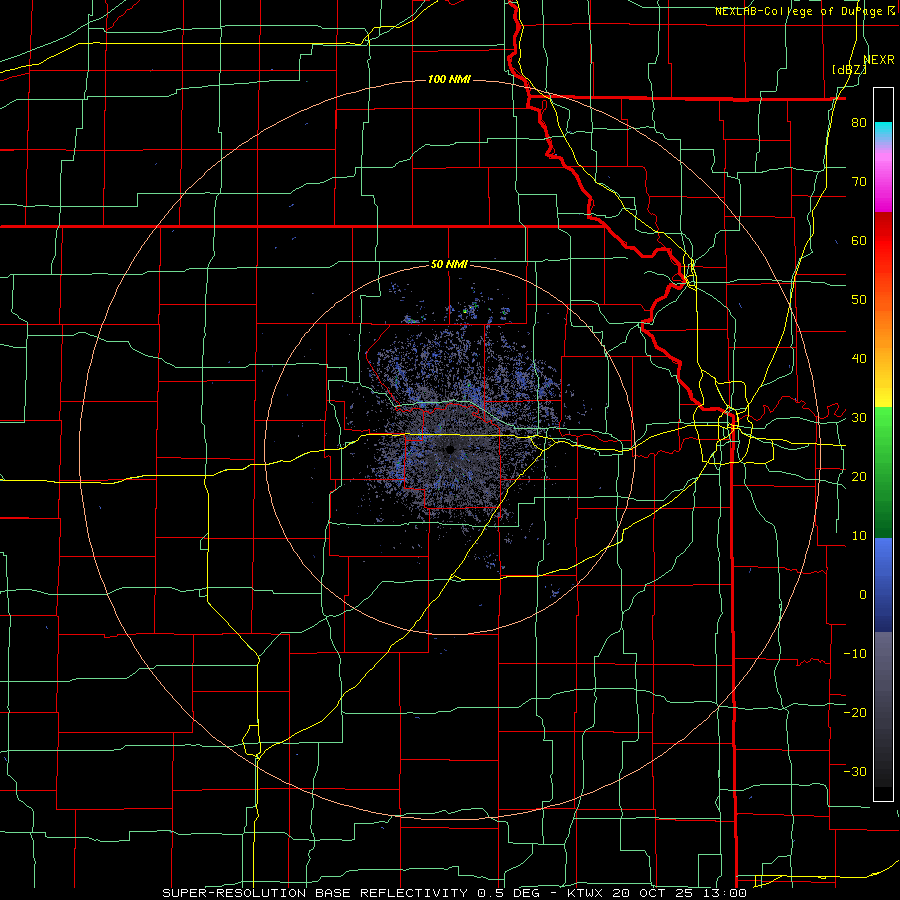Click the 70 value on the color scale
The image size is (900, 900).
pyautogui.click(x=859, y=181)
